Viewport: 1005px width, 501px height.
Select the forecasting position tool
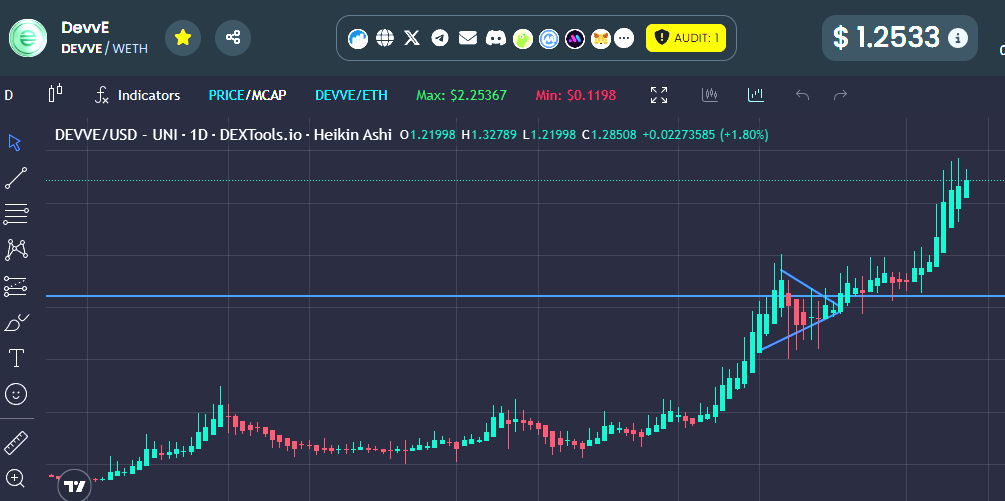point(15,286)
